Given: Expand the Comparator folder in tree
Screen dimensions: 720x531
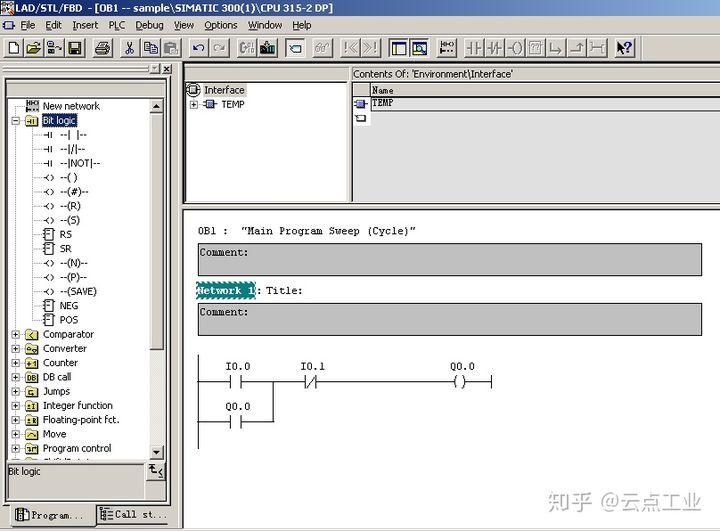Looking at the screenshot, I should coord(16,335).
